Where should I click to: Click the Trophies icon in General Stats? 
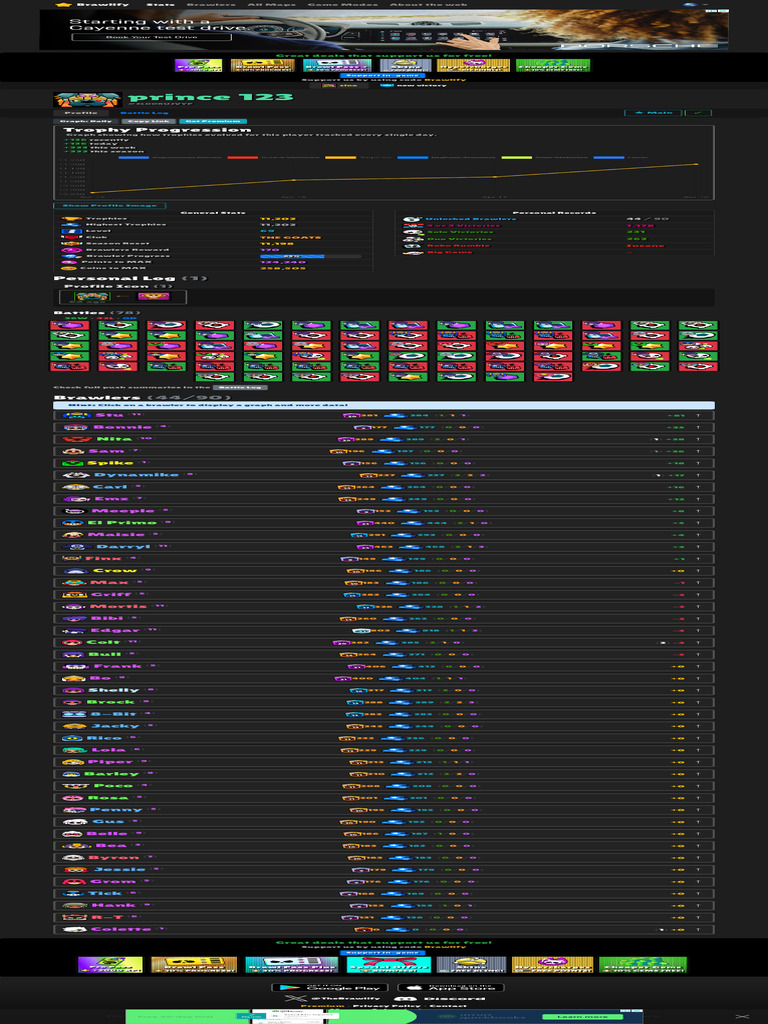pyautogui.click(x=71, y=219)
